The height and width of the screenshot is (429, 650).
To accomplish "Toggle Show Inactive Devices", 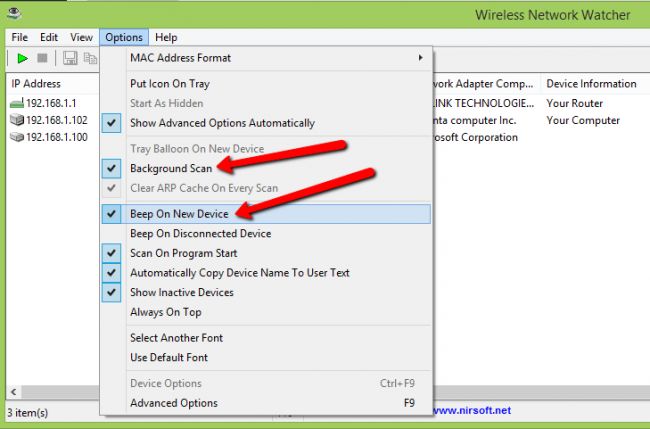I will [266, 292].
